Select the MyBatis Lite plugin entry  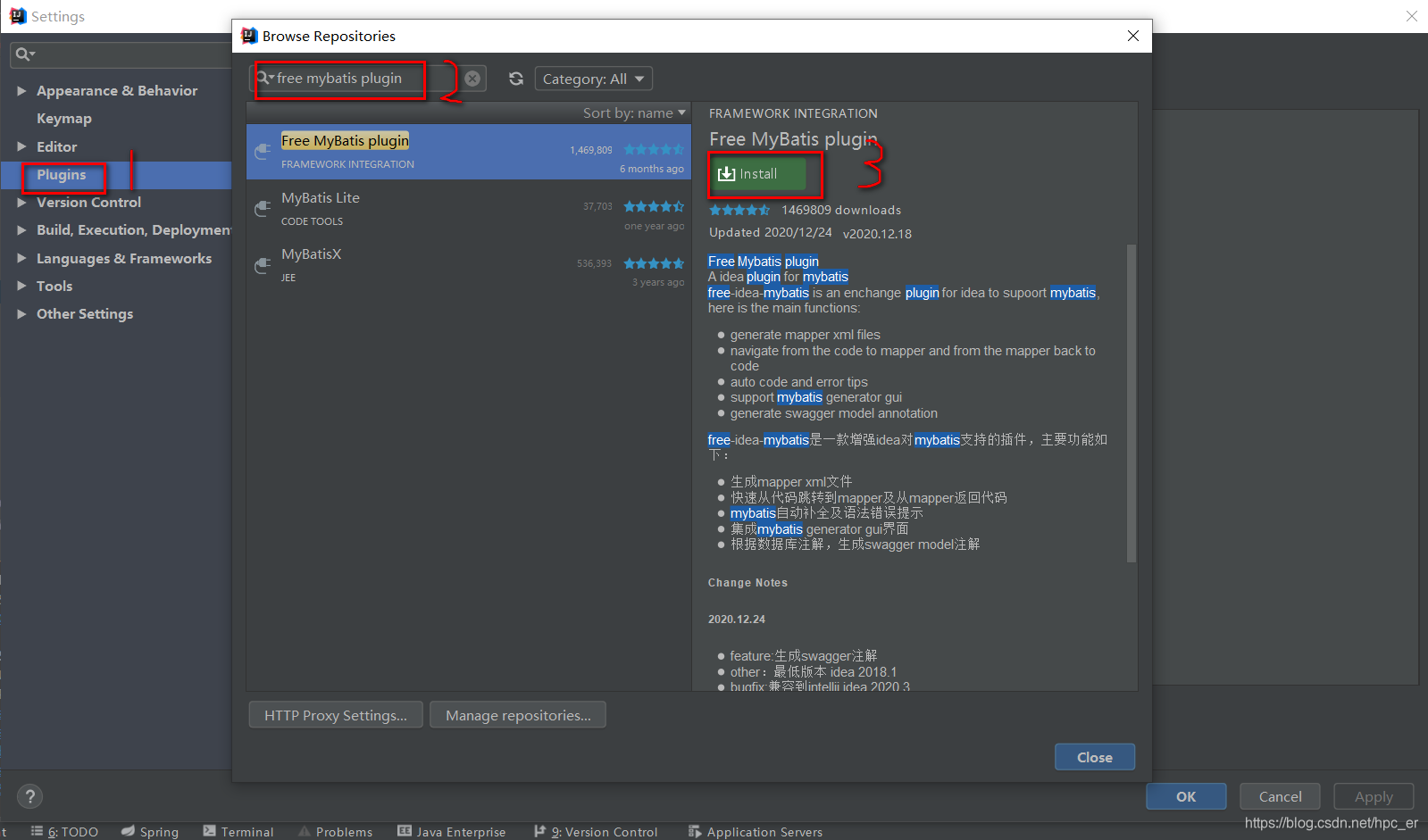[469, 209]
